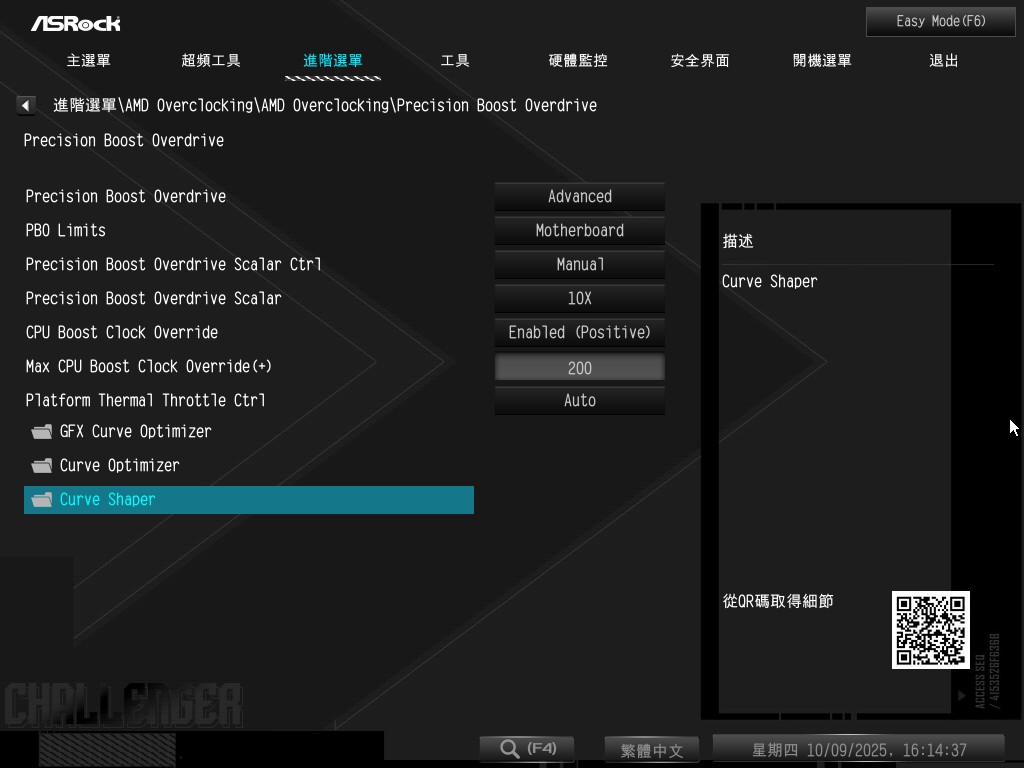Click the back arrow icon beside breadcrumb

pyautogui.click(x=27, y=105)
